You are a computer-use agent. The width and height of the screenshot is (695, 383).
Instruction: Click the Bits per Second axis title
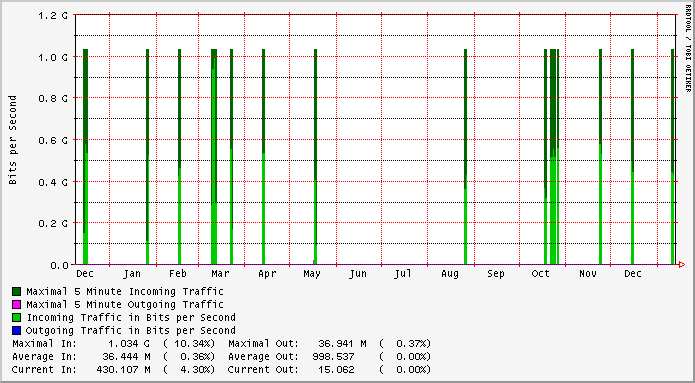pyautogui.click(x=13, y=140)
